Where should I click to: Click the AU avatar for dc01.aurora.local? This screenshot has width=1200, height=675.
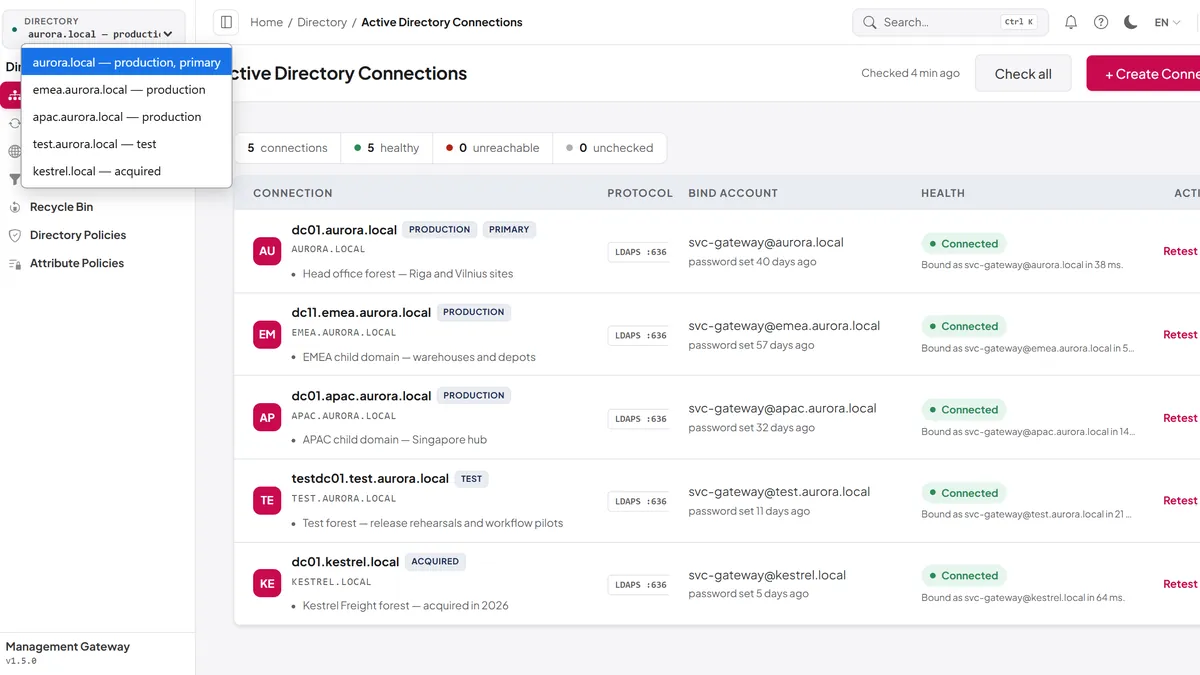(267, 251)
